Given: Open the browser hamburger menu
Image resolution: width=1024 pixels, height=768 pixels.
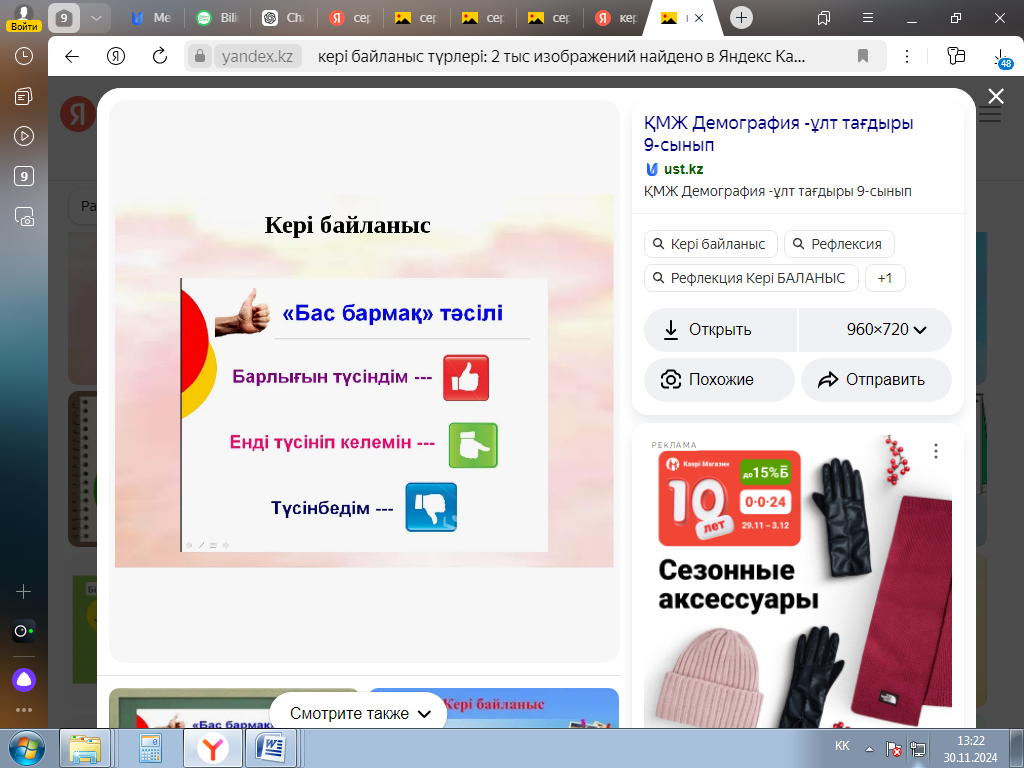Looking at the screenshot, I should [x=868, y=18].
